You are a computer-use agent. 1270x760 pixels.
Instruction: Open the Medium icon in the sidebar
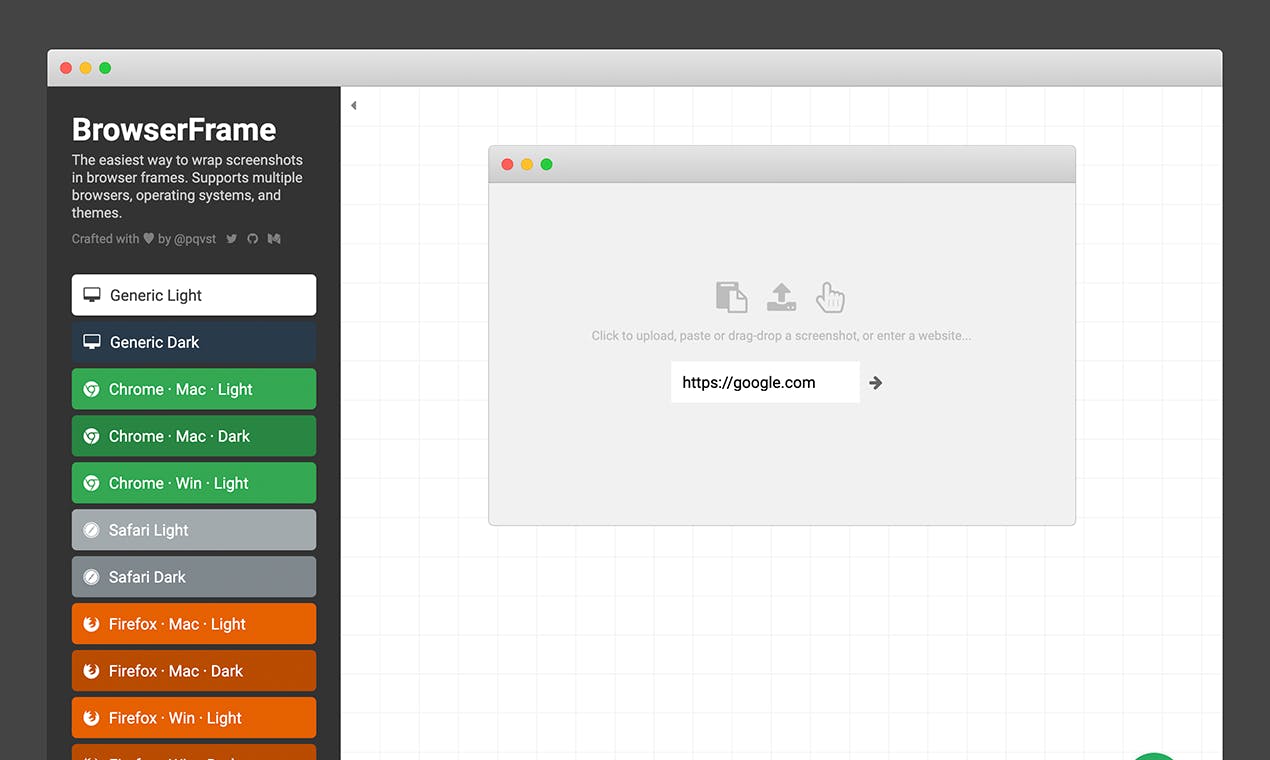pyautogui.click(x=274, y=238)
